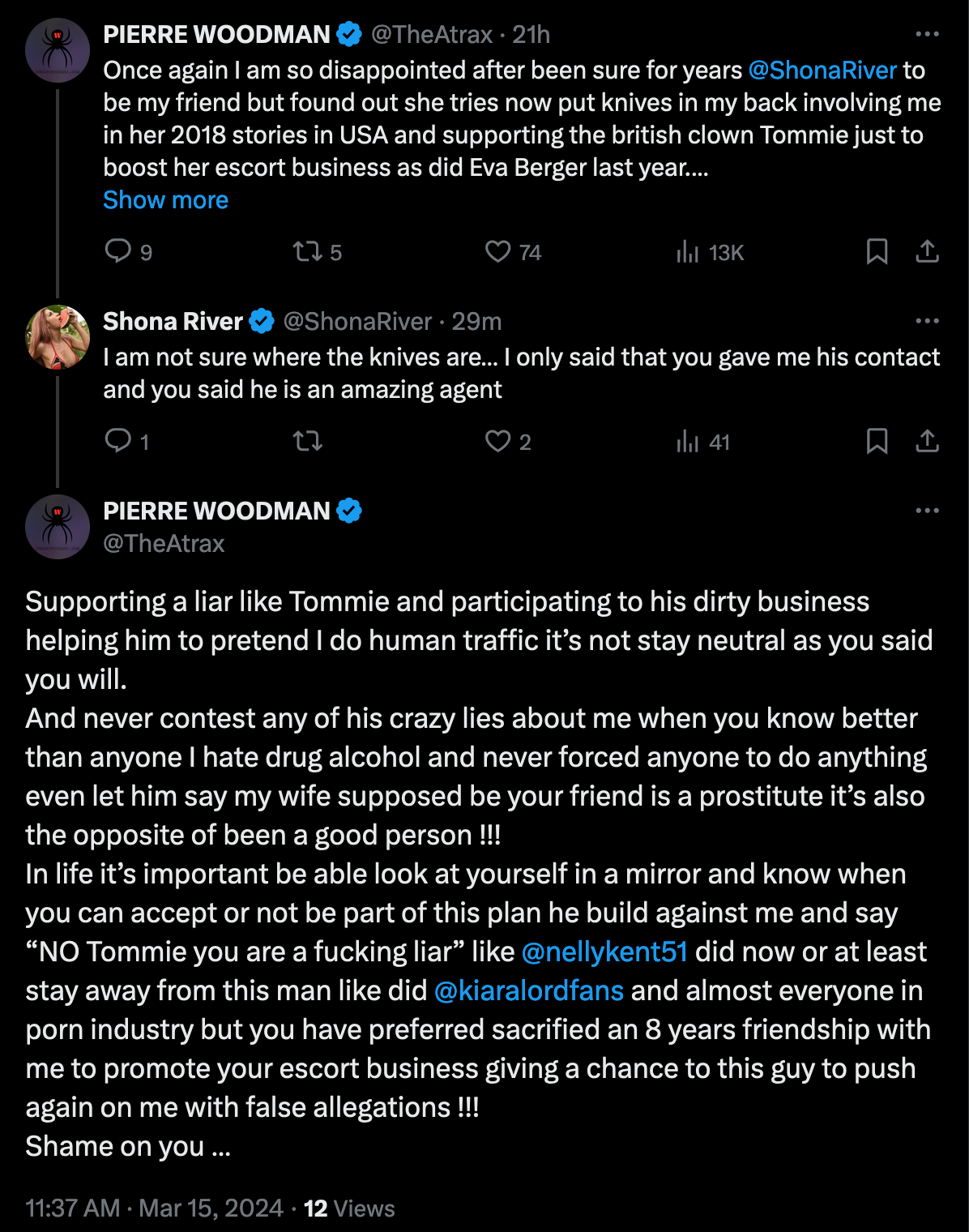Like Shona River's reply

[x=497, y=441]
